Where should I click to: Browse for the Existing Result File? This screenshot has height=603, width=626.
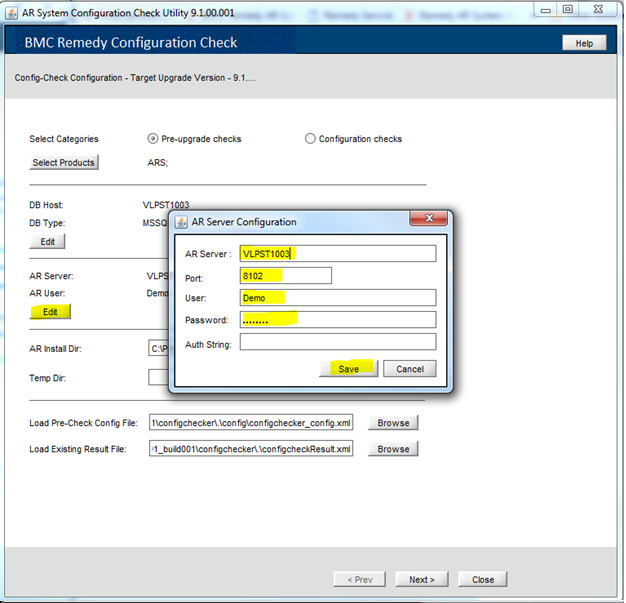click(x=393, y=449)
